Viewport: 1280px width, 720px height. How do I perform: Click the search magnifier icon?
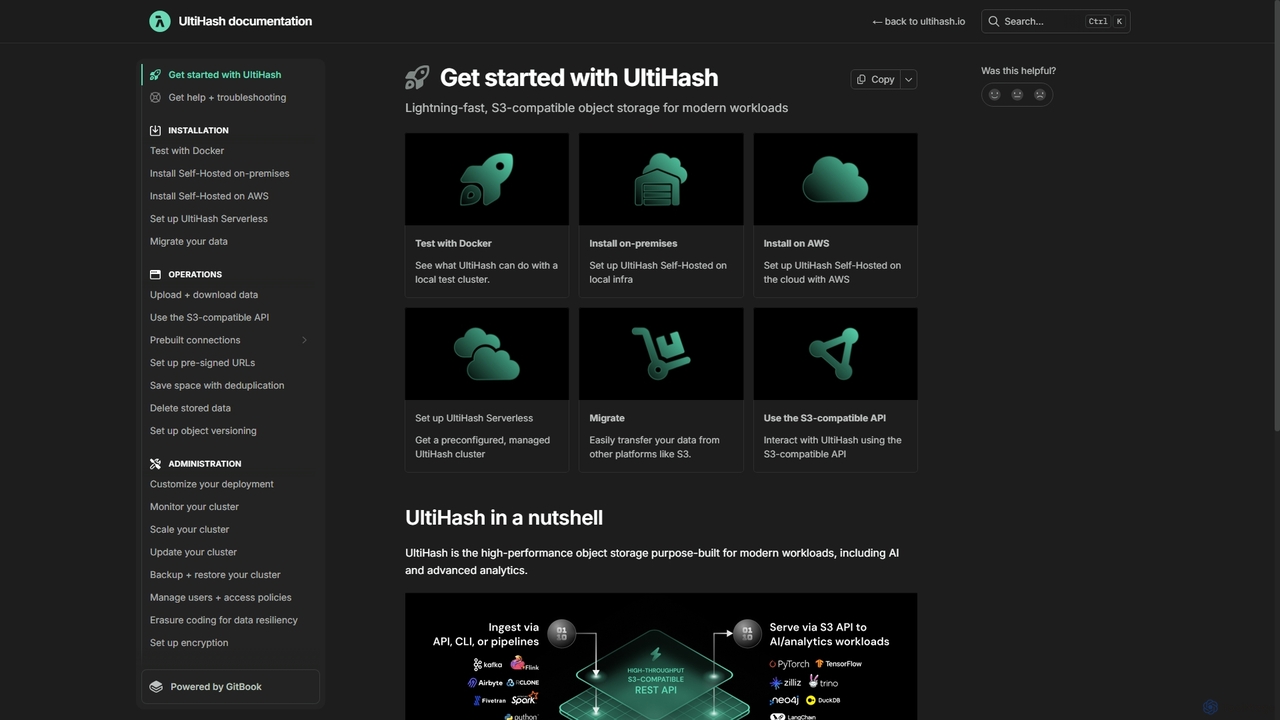coord(993,21)
